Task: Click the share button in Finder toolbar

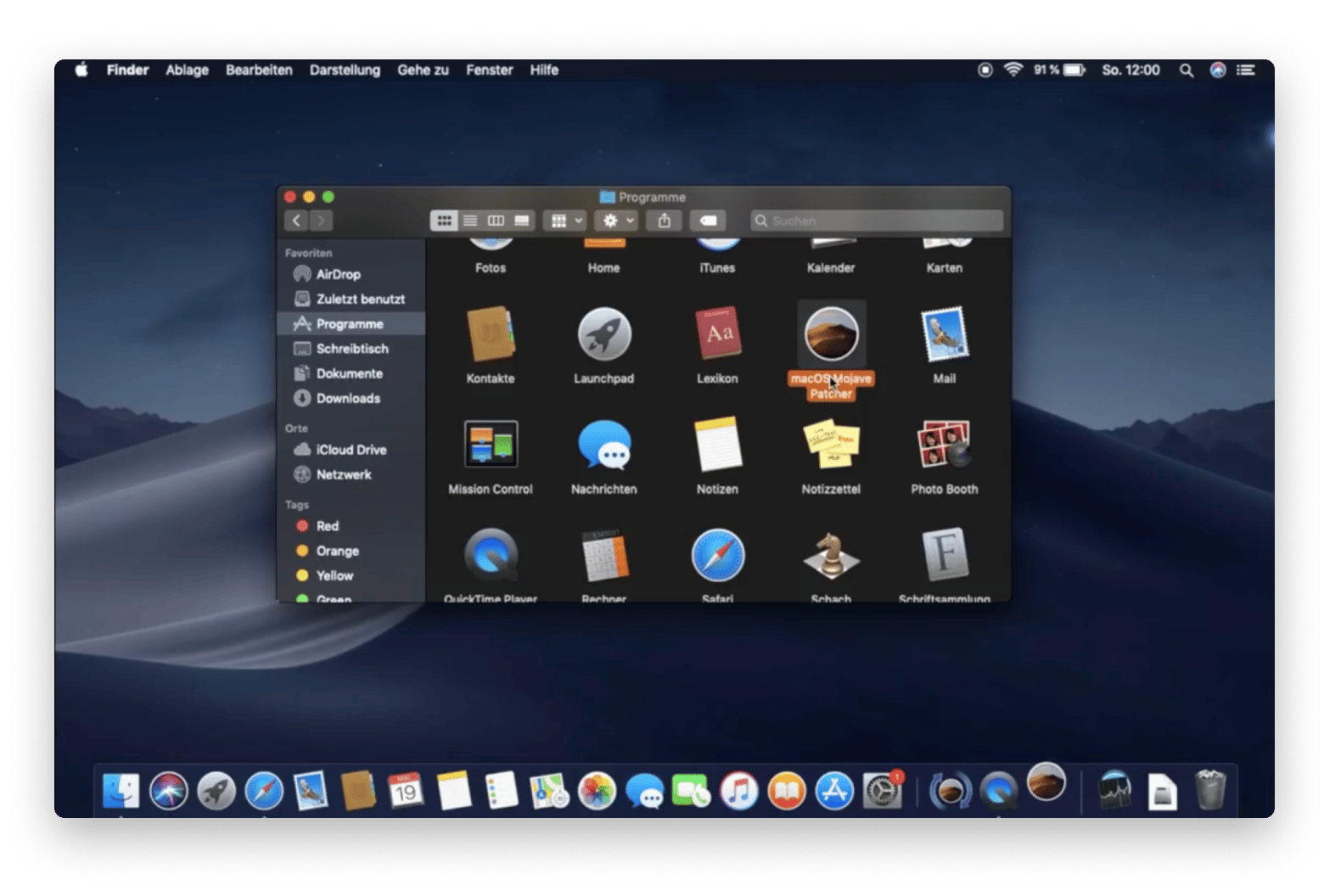Action: tap(665, 221)
